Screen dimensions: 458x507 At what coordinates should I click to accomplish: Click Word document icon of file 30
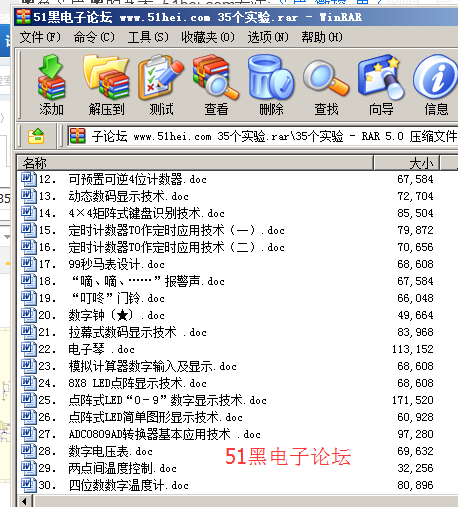29,485
